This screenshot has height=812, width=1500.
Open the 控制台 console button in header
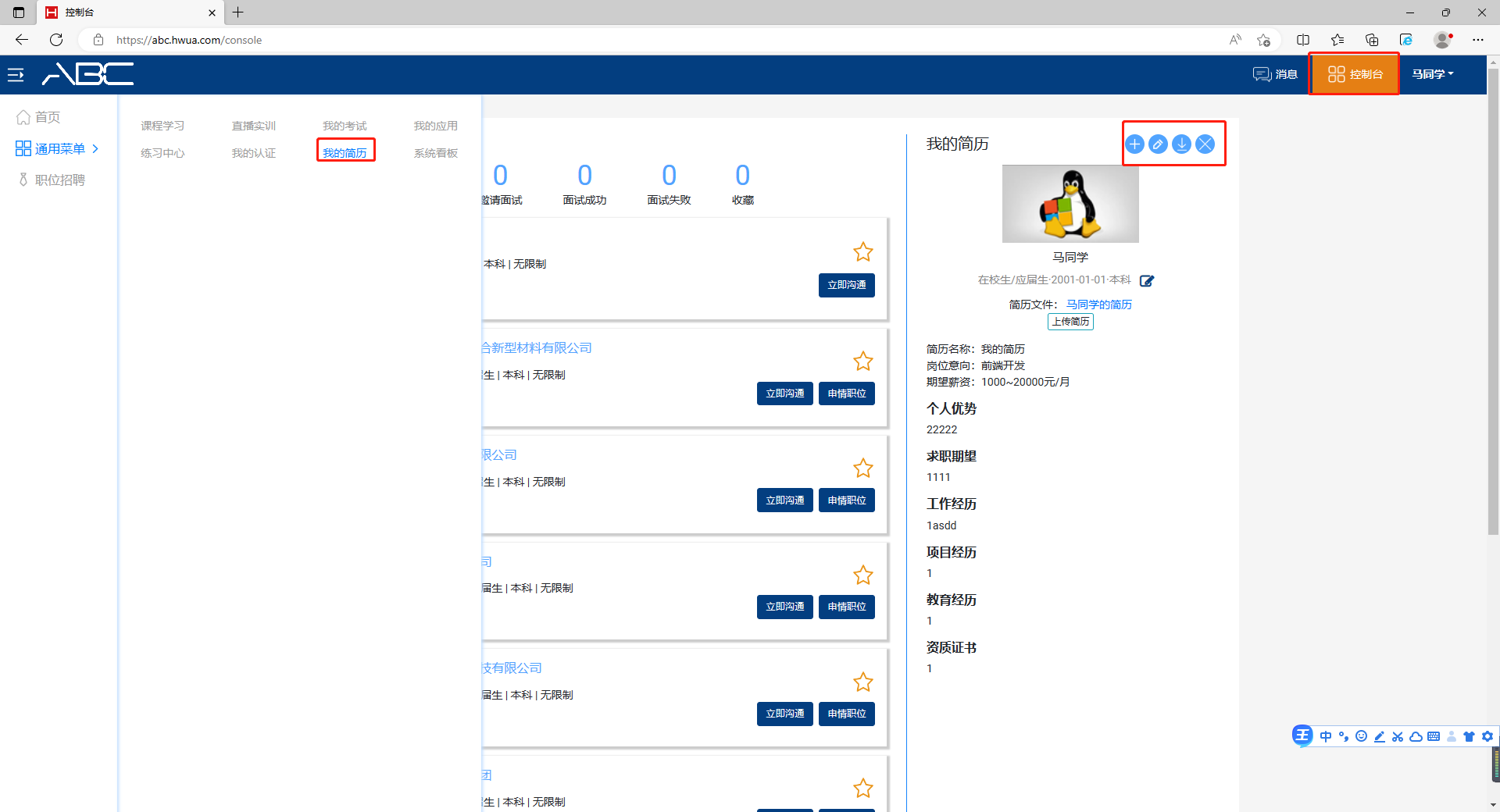[1355, 74]
